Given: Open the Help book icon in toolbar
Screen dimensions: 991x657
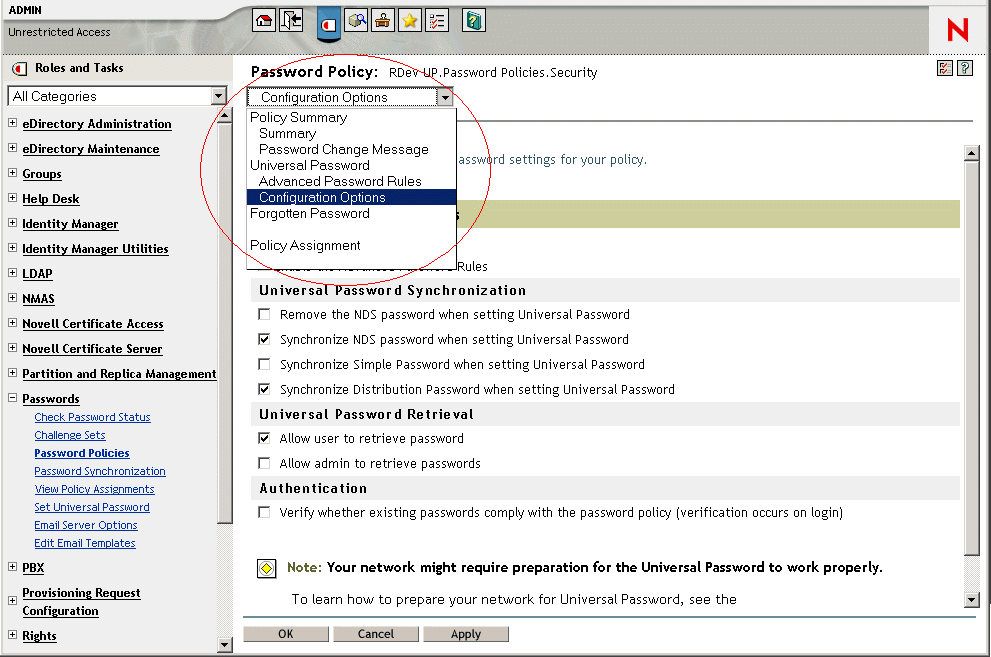Looking at the screenshot, I should tap(474, 20).
